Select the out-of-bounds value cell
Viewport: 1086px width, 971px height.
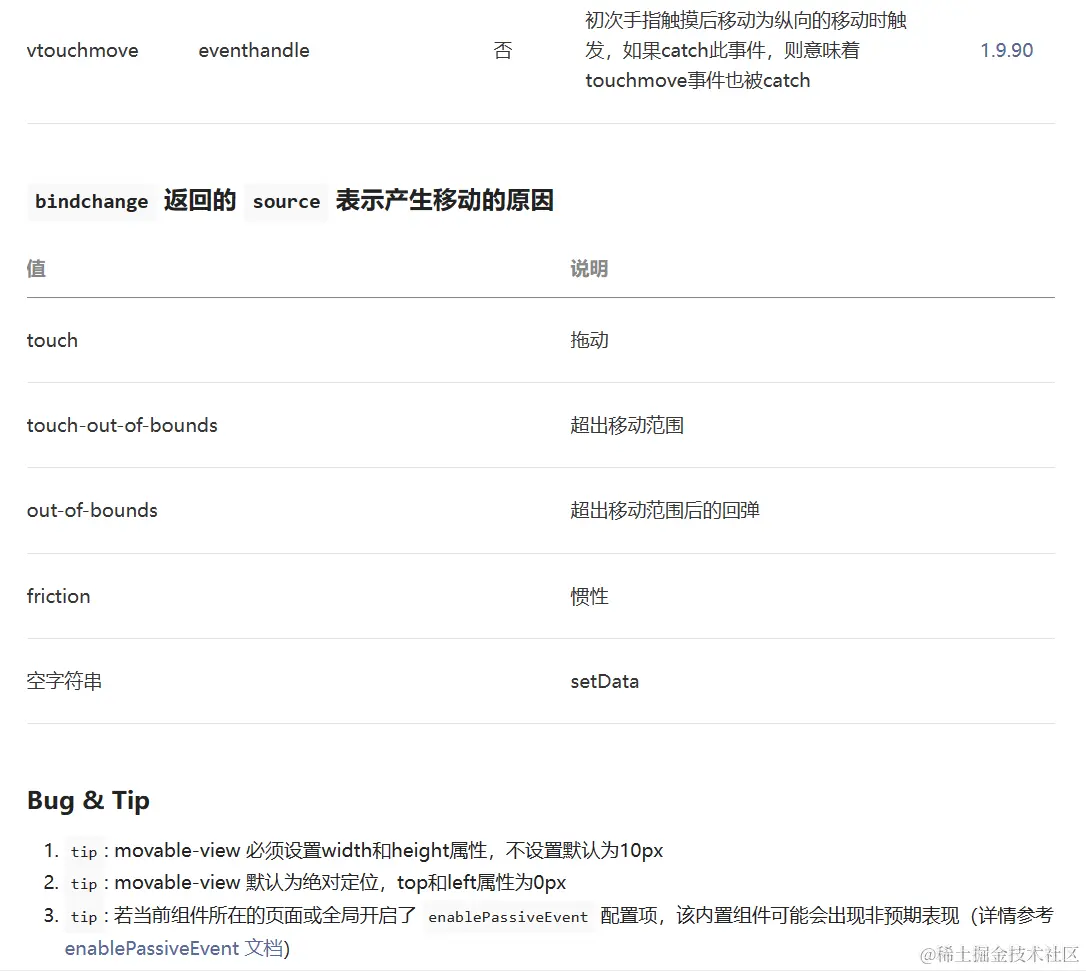pyautogui.click(x=92, y=510)
